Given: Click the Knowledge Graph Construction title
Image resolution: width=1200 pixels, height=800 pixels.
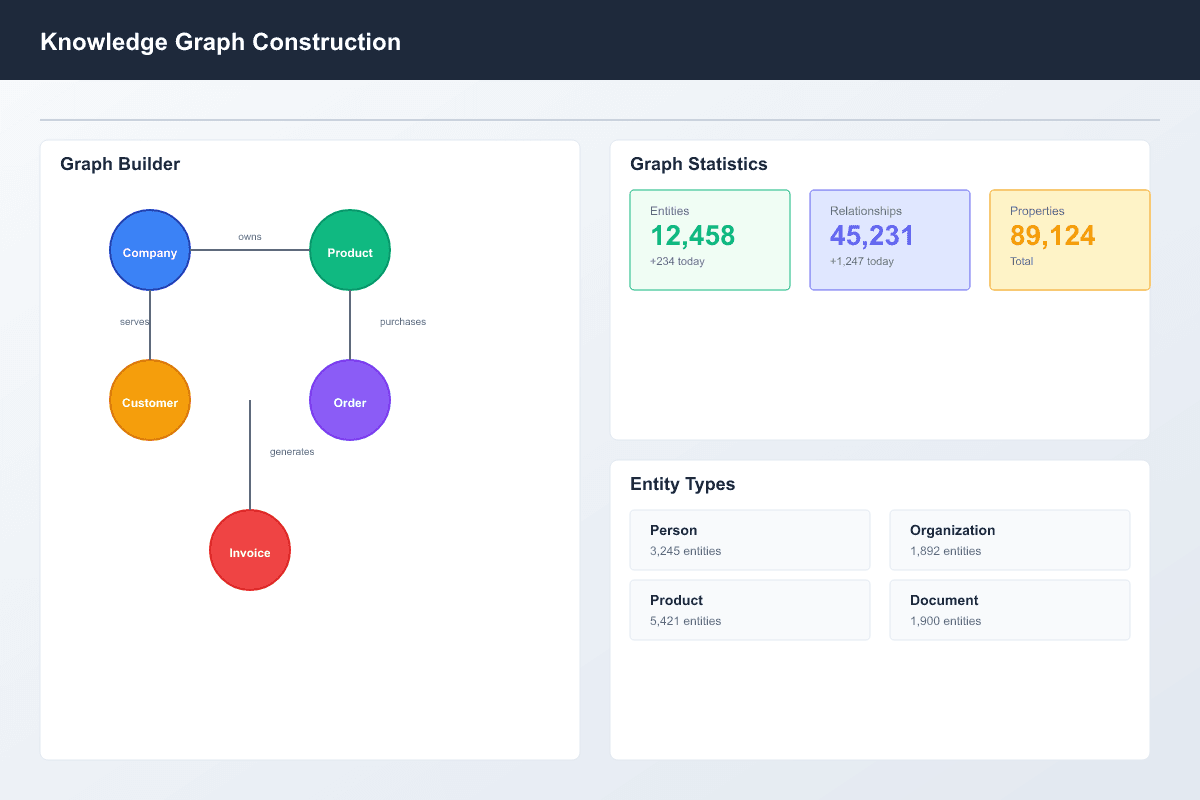Looking at the screenshot, I should [x=220, y=41].
